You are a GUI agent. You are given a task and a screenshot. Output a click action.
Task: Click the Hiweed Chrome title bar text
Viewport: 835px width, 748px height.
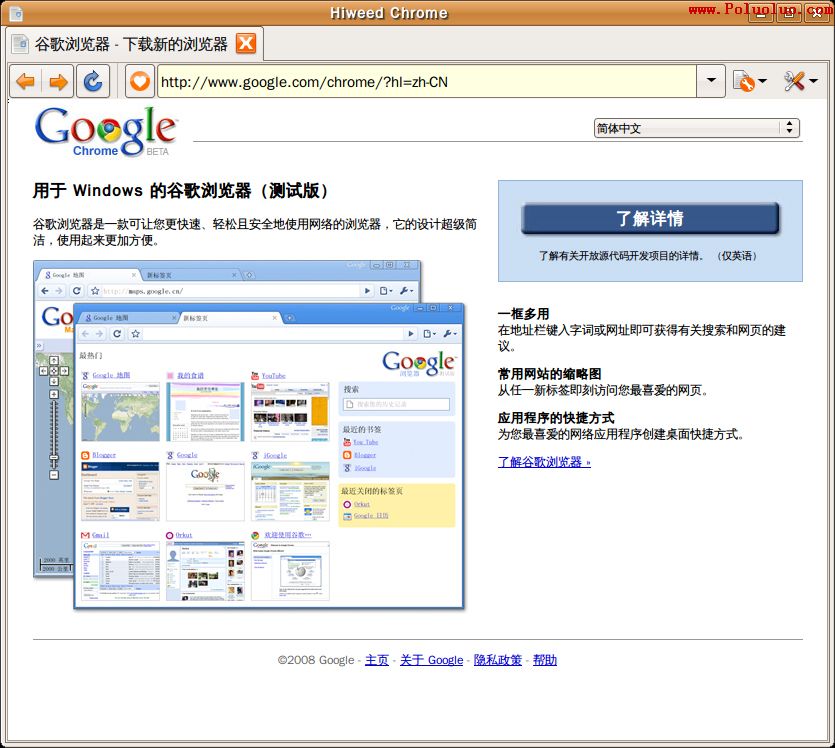point(389,13)
